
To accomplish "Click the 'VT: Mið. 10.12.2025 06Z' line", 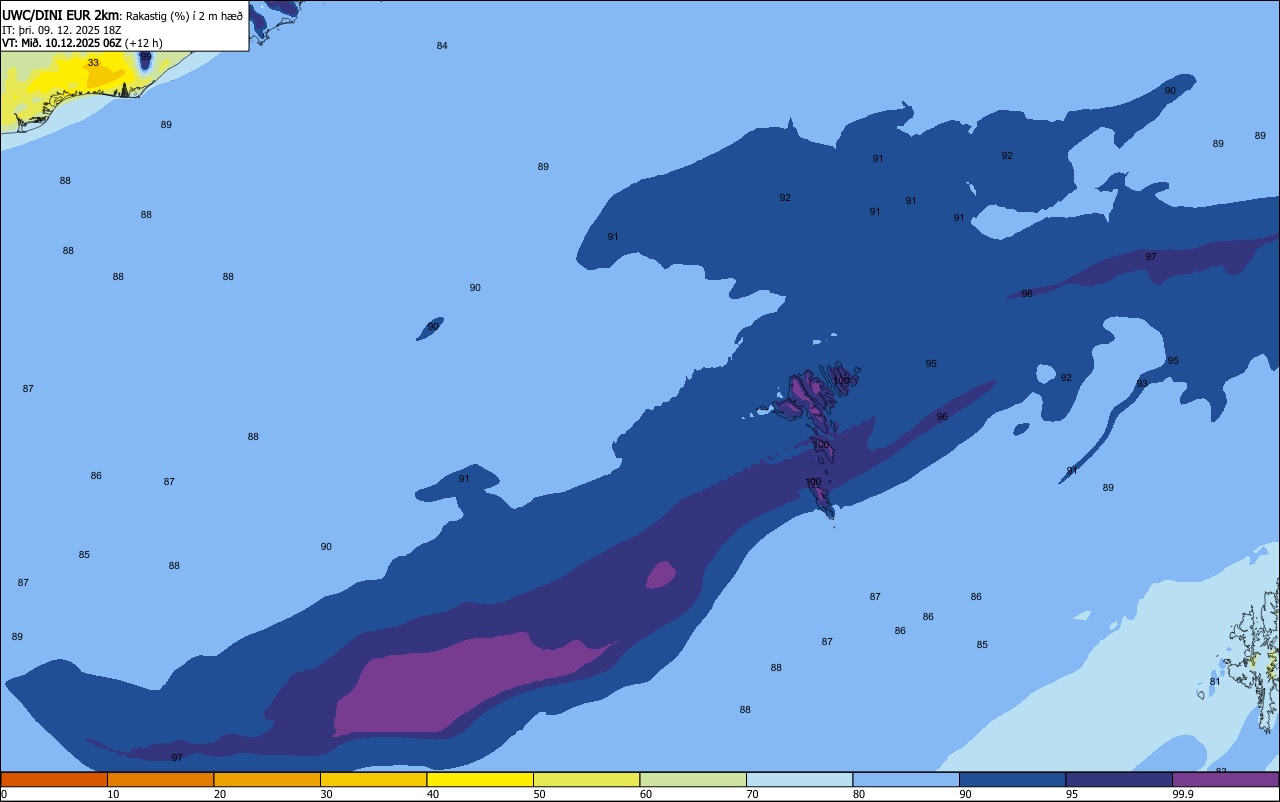I will [61, 43].
